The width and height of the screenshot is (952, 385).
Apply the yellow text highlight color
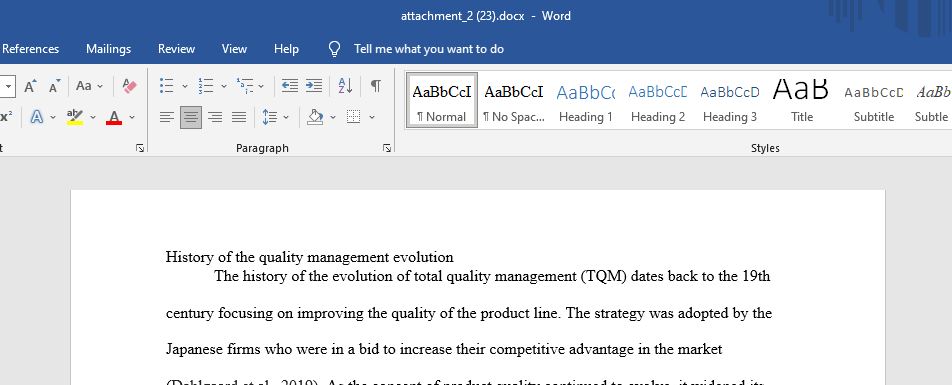click(x=75, y=117)
